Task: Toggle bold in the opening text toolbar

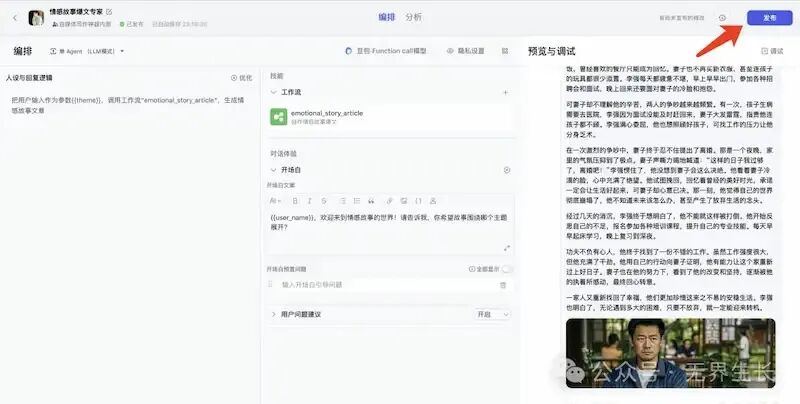Action: tap(295, 200)
